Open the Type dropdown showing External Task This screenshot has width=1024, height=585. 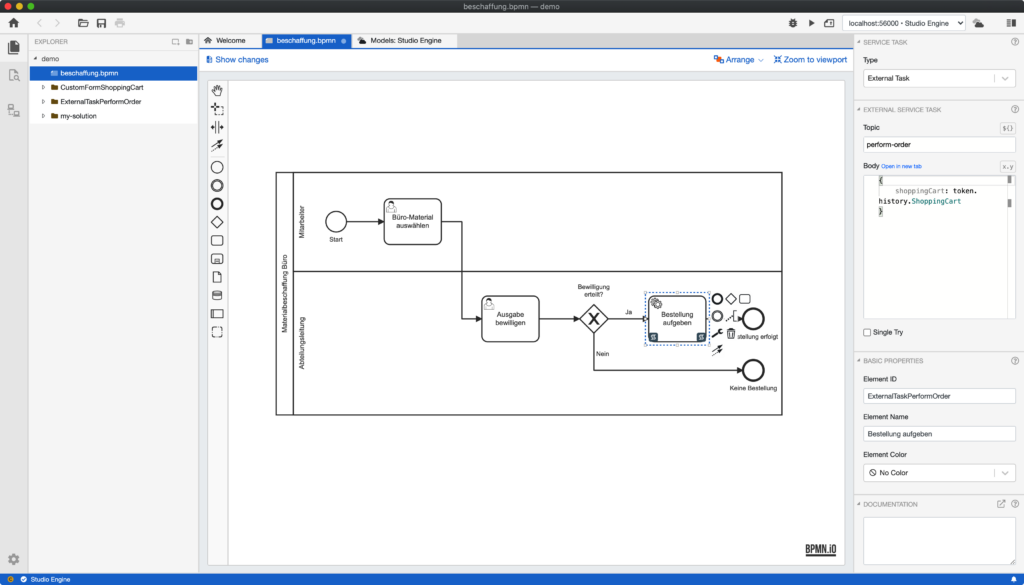coord(939,78)
